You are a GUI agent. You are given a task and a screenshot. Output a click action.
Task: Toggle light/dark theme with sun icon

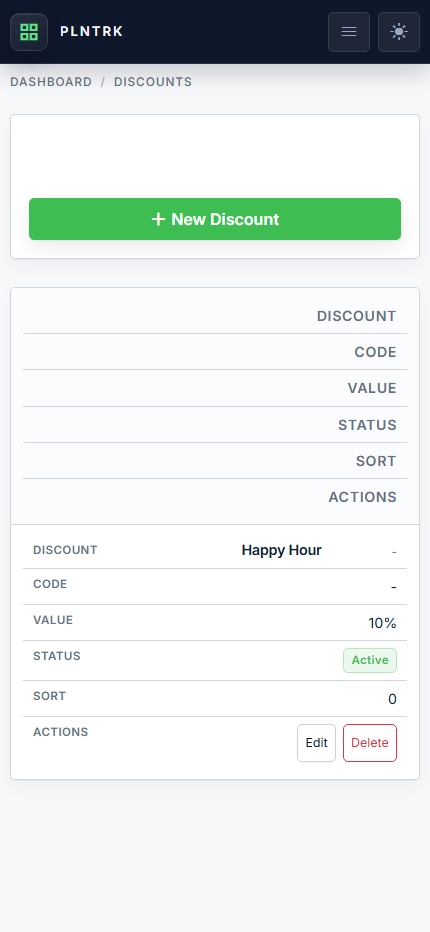tap(399, 32)
